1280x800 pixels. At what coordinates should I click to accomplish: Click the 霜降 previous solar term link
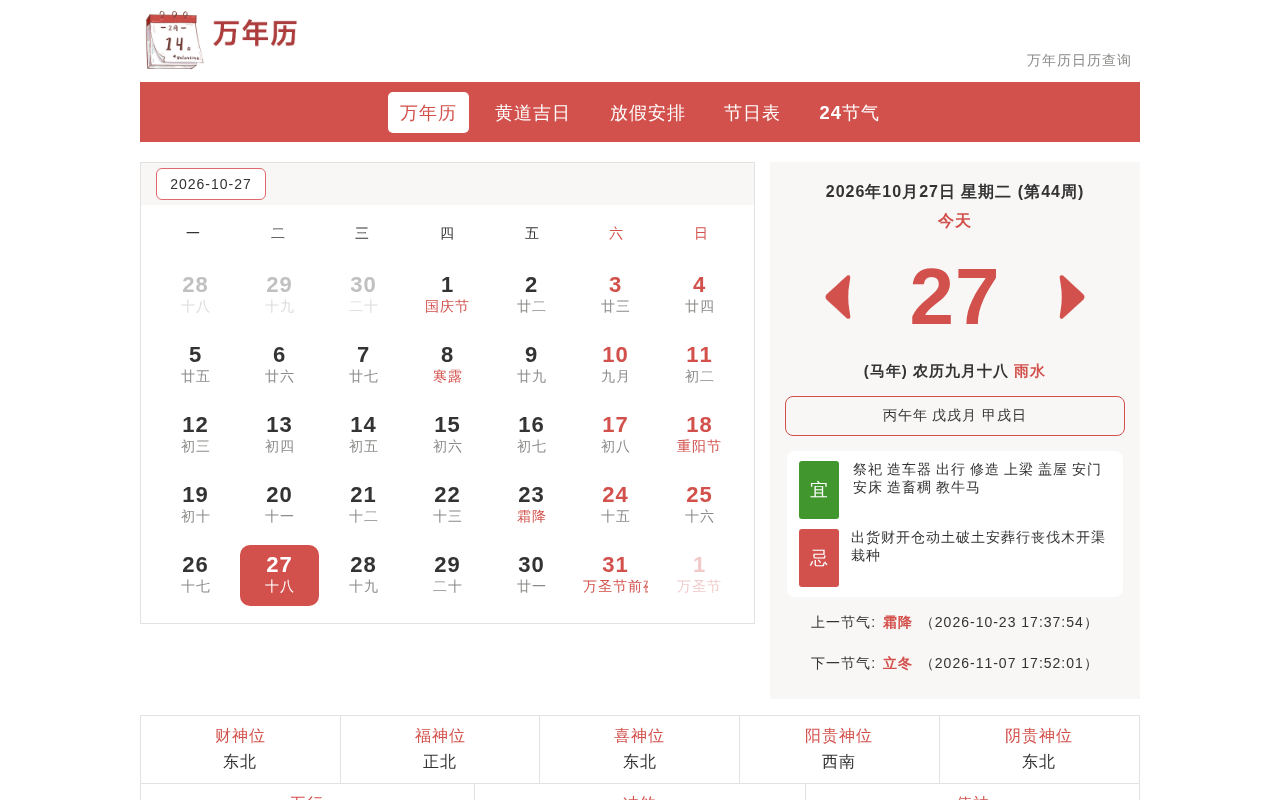897,622
